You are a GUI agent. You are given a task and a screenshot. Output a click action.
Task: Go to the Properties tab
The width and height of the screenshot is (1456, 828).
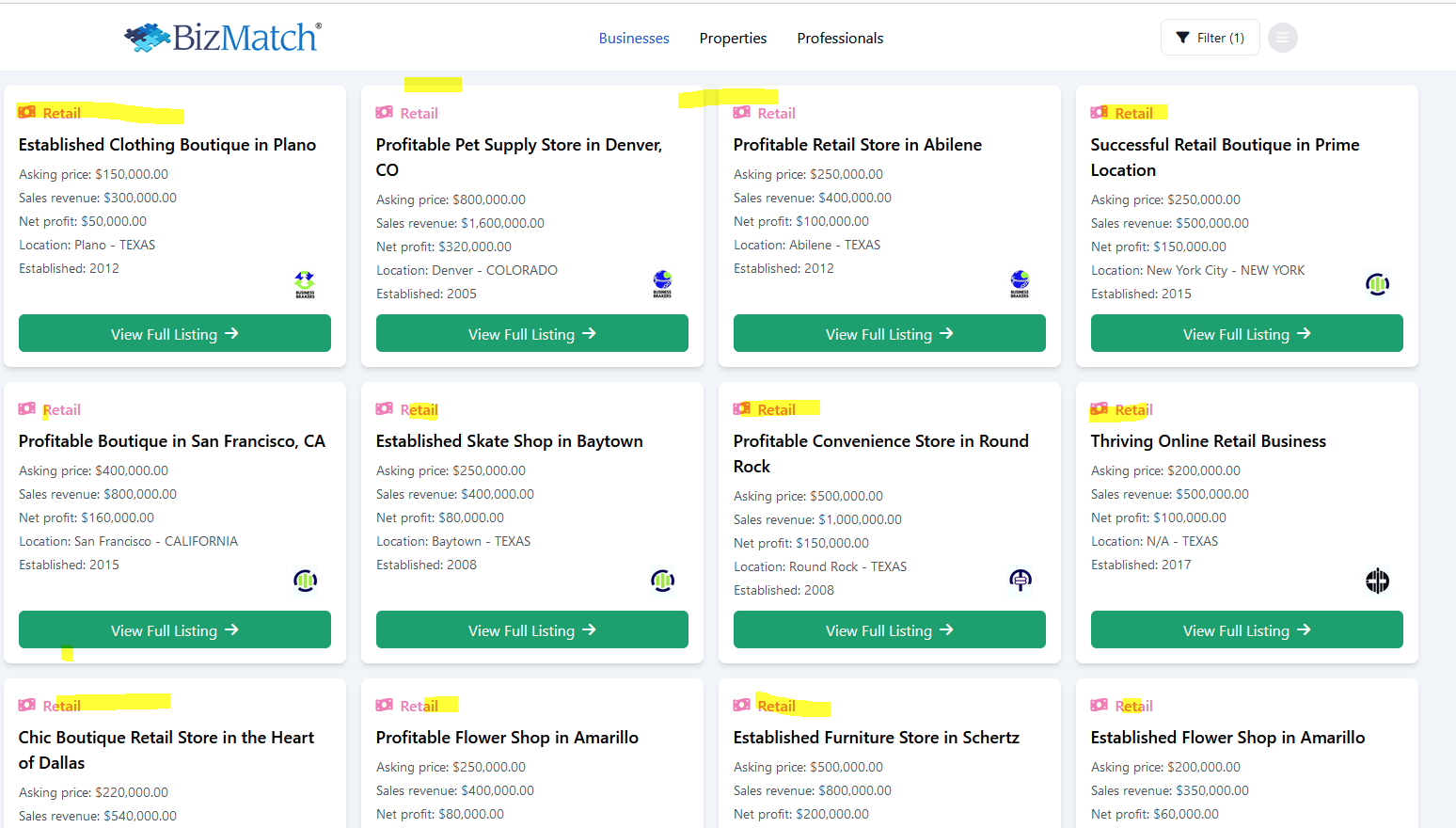(733, 39)
